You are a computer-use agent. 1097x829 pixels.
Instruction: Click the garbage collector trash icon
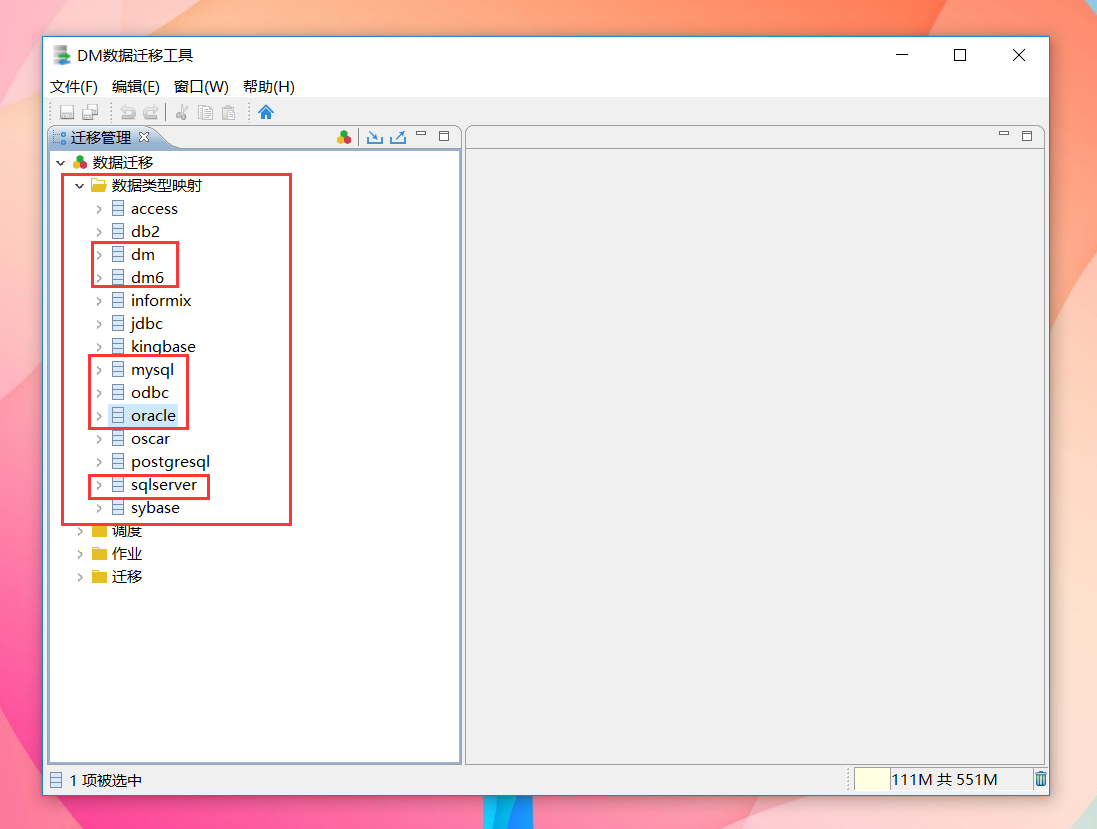tap(1041, 779)
